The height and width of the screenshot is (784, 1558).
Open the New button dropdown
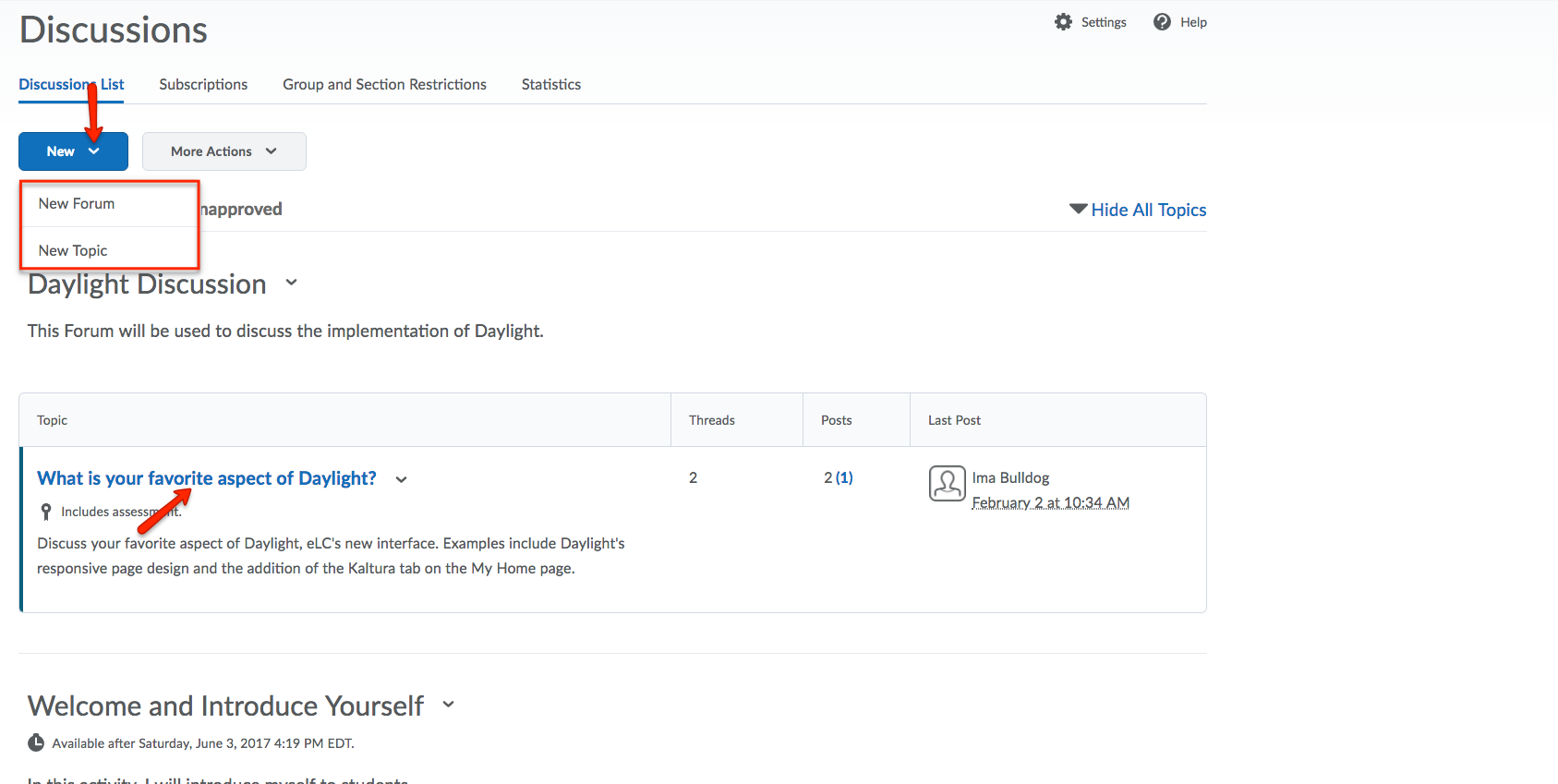tap(73, 151)
